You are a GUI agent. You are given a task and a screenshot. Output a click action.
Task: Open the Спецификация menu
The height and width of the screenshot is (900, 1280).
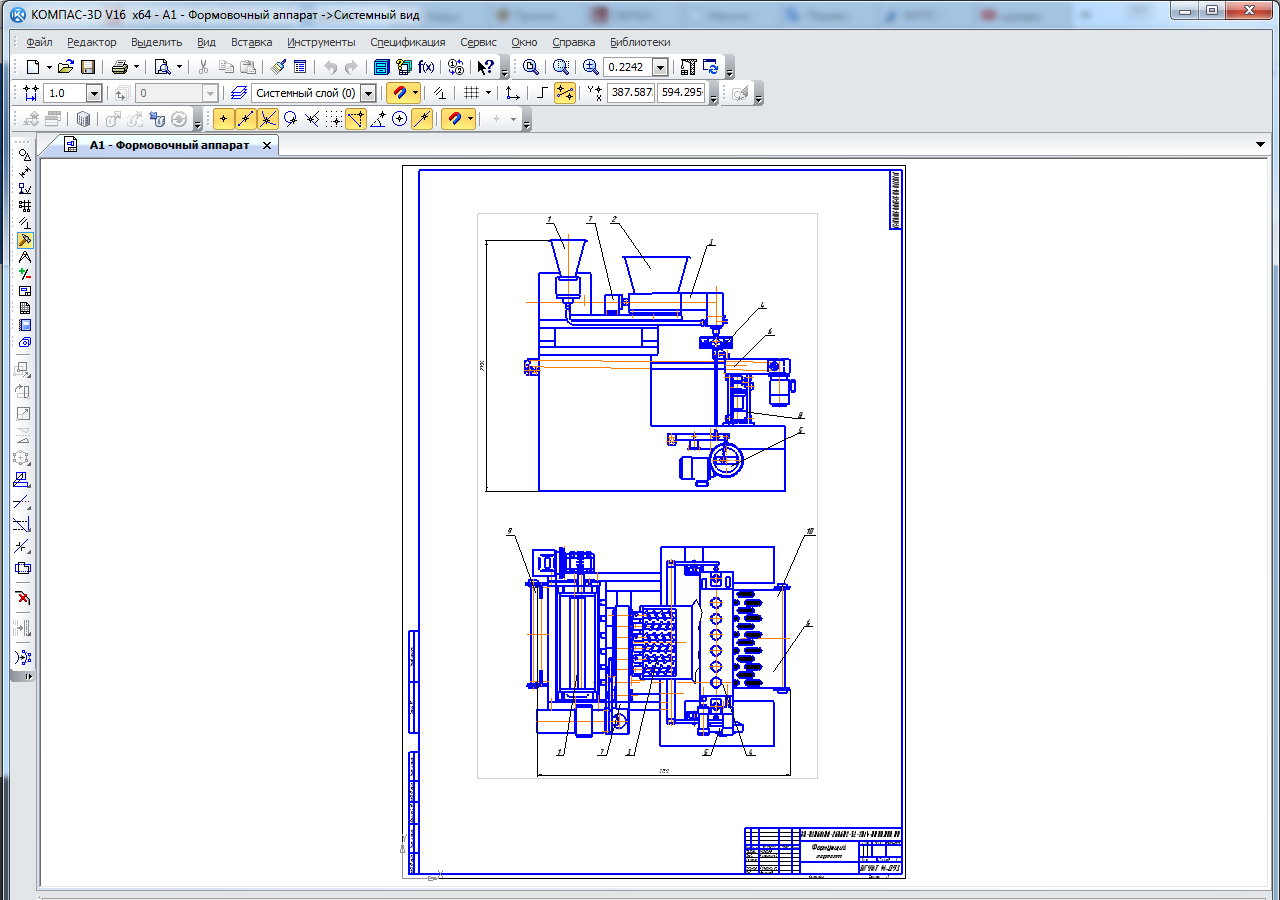(x=408, y=42)
